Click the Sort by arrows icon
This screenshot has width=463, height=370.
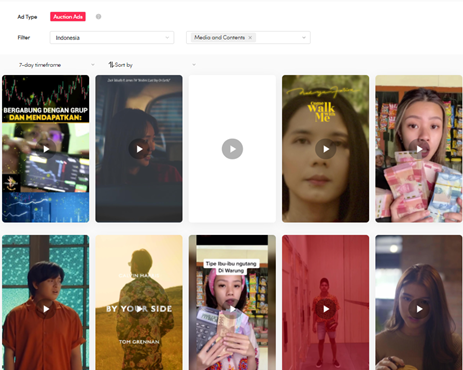pos(111,65)
